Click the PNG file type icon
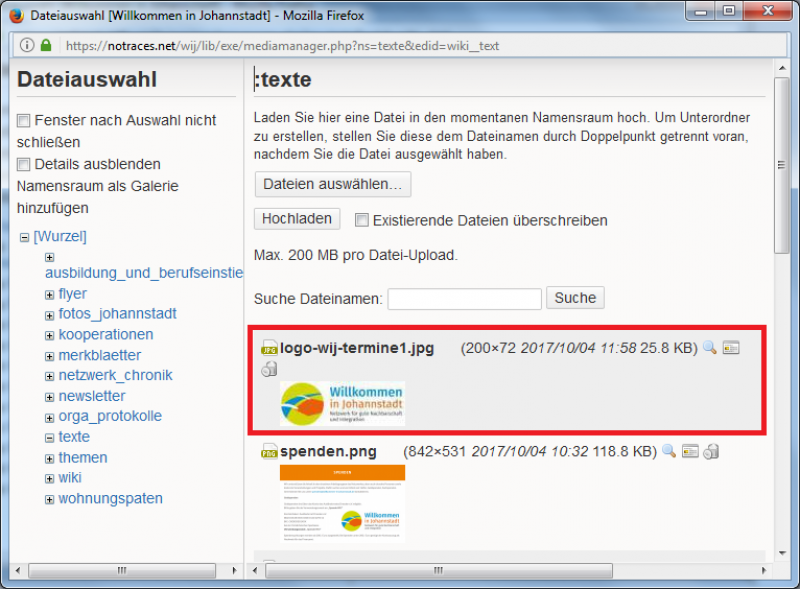 (x=269, y=451)
